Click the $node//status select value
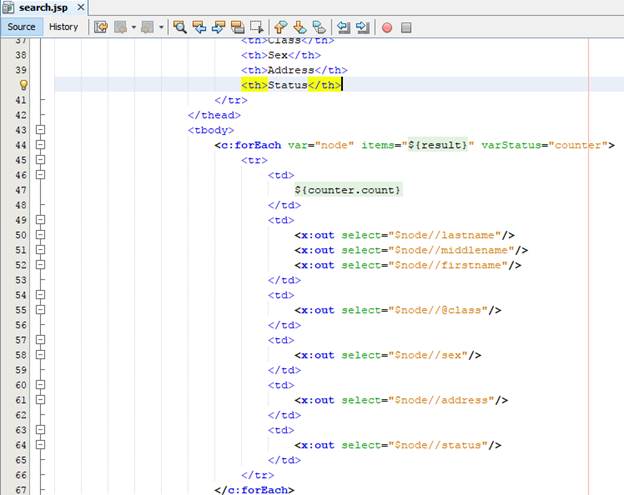The image size is (624, 495). click(438, 445)
